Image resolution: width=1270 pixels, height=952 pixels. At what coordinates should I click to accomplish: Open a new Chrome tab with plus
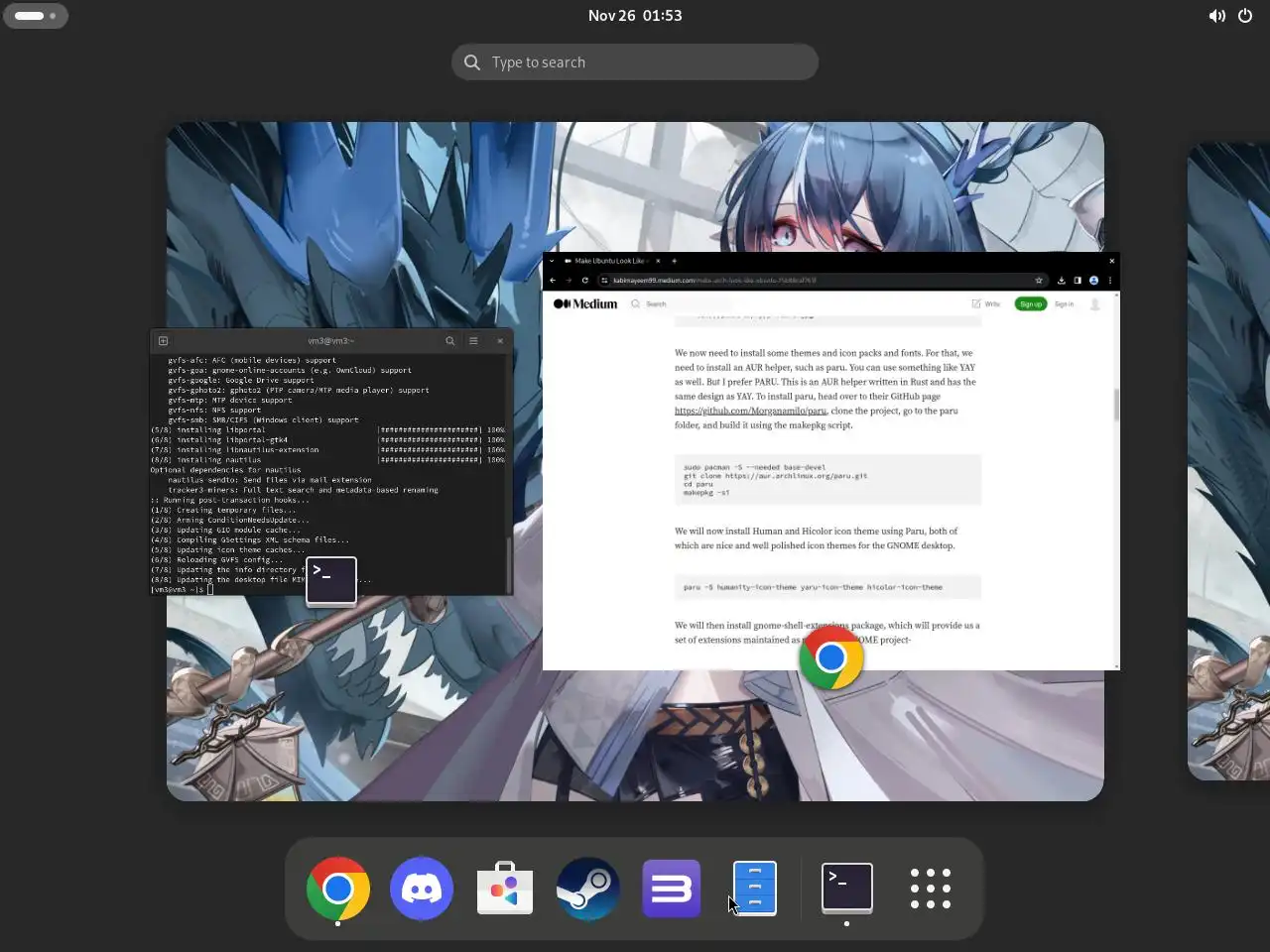[x=674, y=261]
